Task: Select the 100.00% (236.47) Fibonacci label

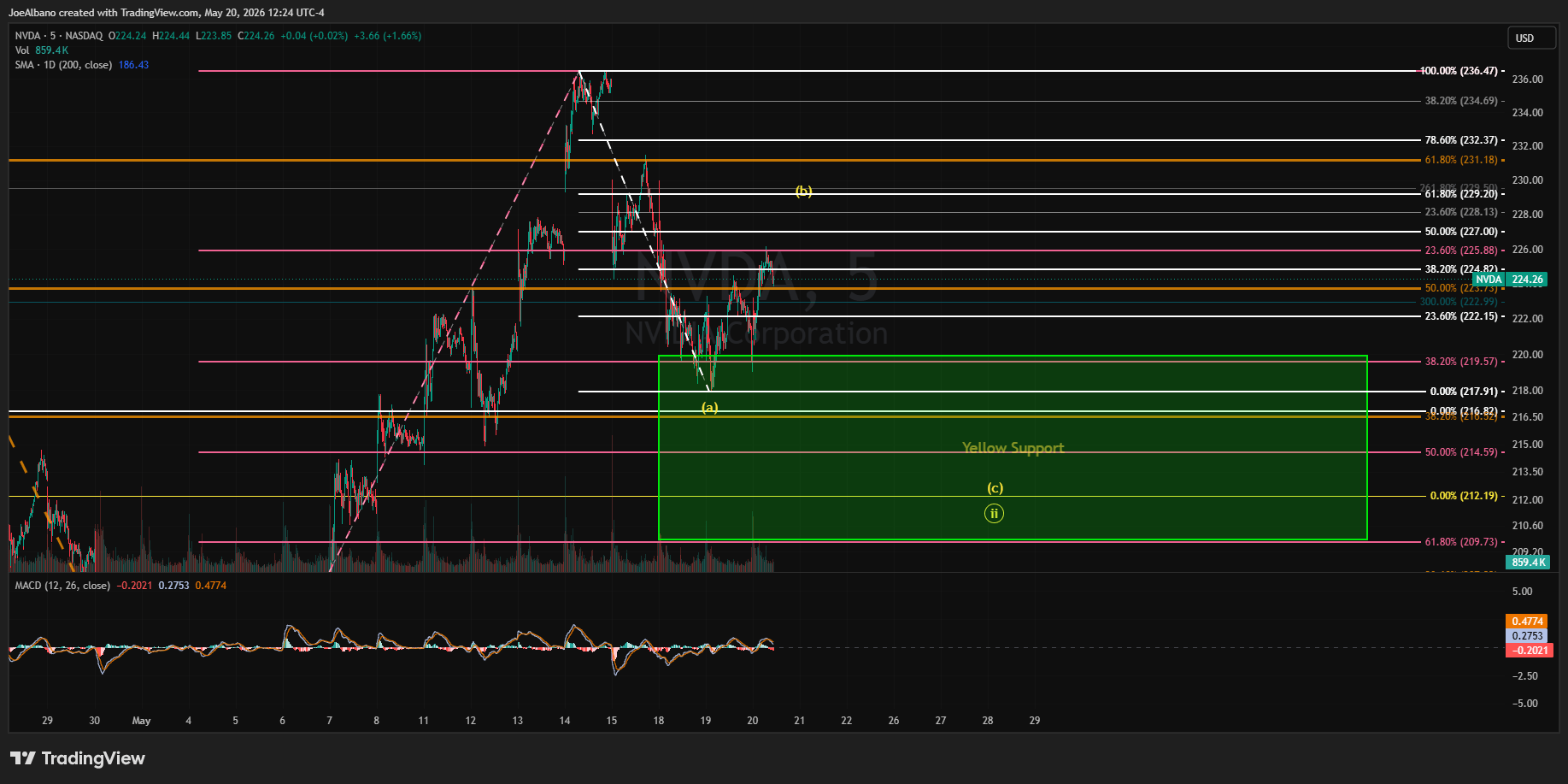Action: pos(1459,71)
